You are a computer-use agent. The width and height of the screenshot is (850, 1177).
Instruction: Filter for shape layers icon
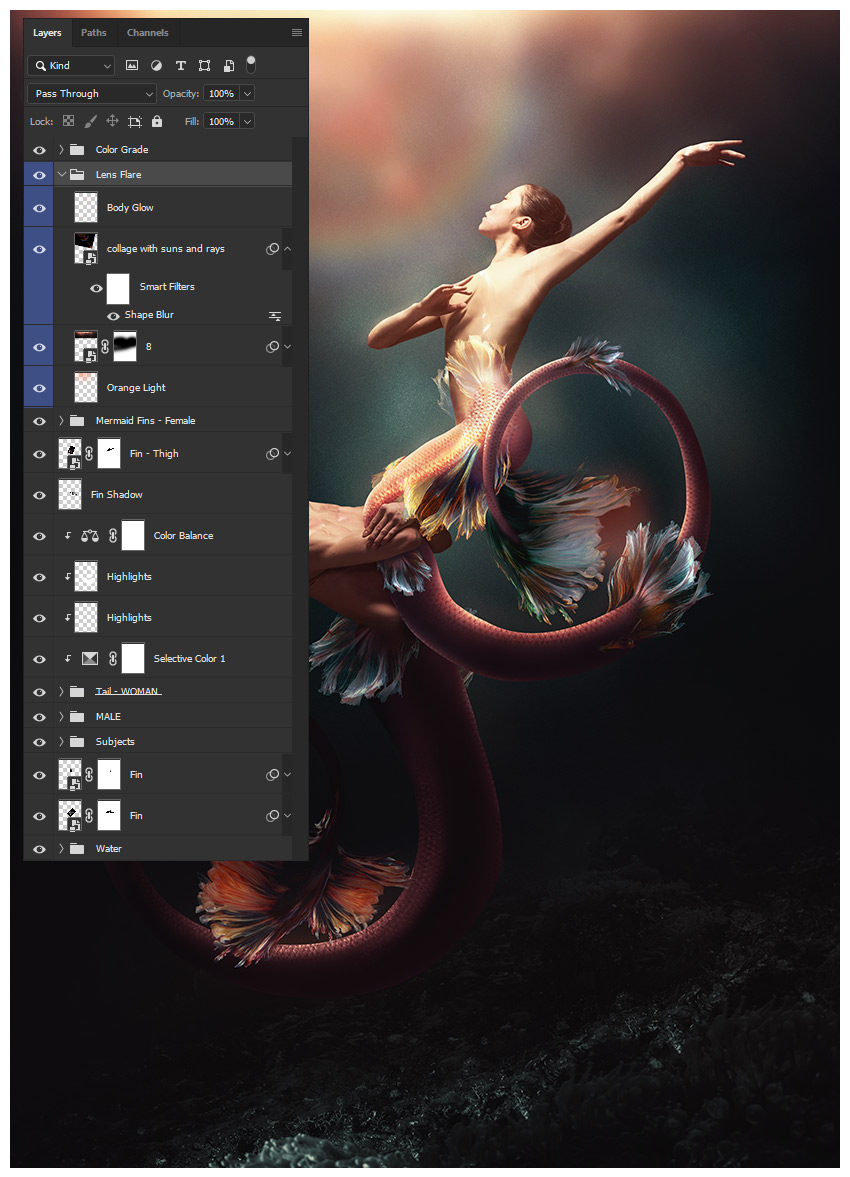(x=204, y=65)
